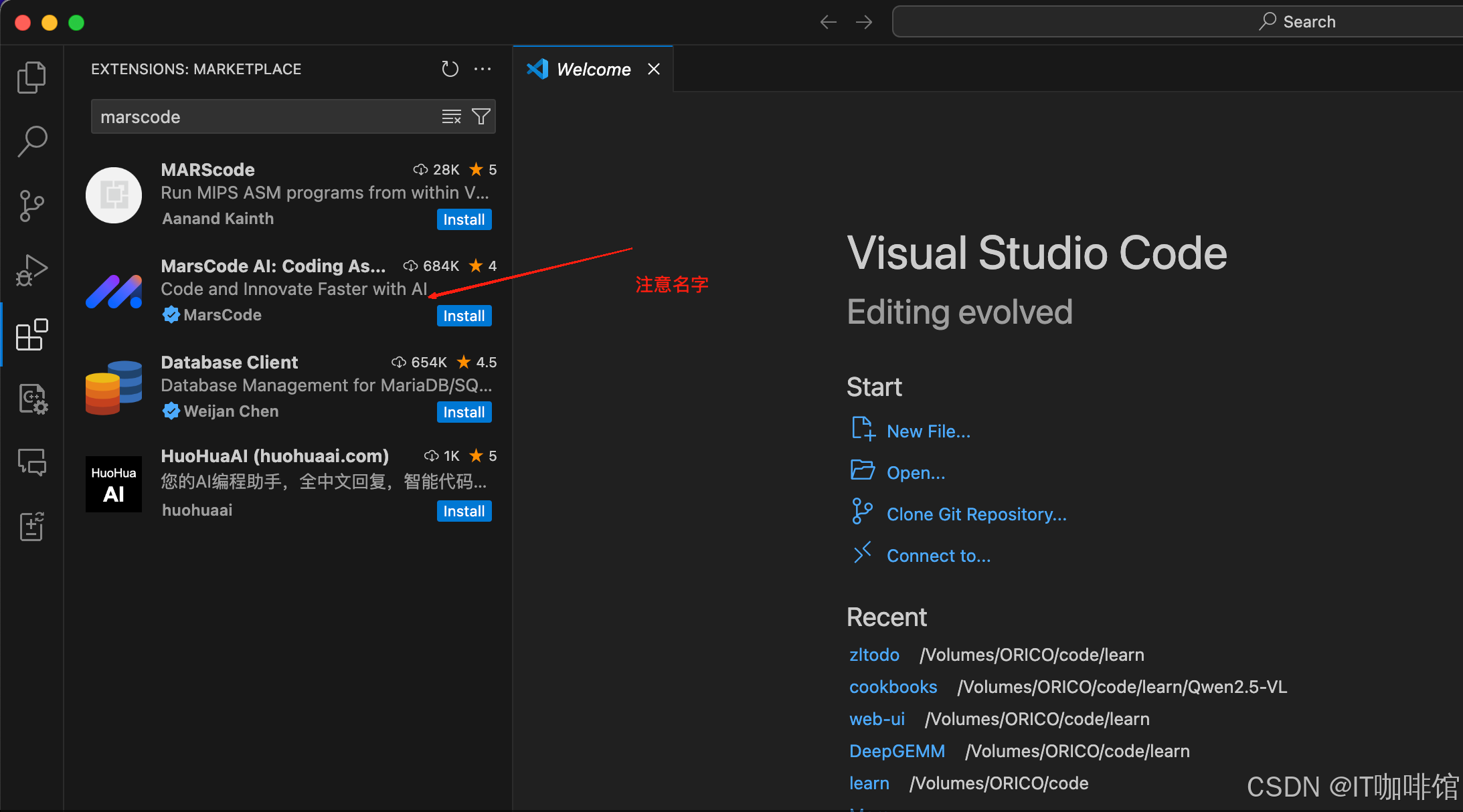
Task: Open the HuoHuaAI extension thumbnail
Action: (114, 484)
